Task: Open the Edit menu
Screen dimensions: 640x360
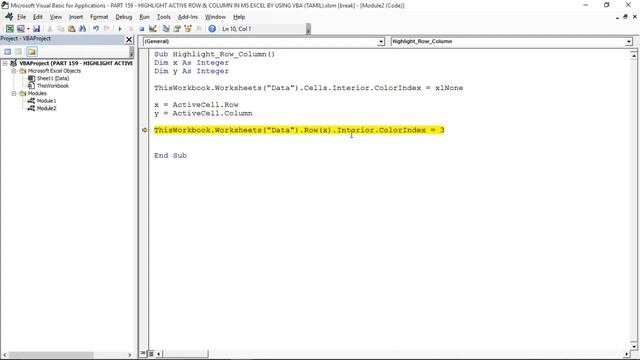Action: [x=38, y=17]
